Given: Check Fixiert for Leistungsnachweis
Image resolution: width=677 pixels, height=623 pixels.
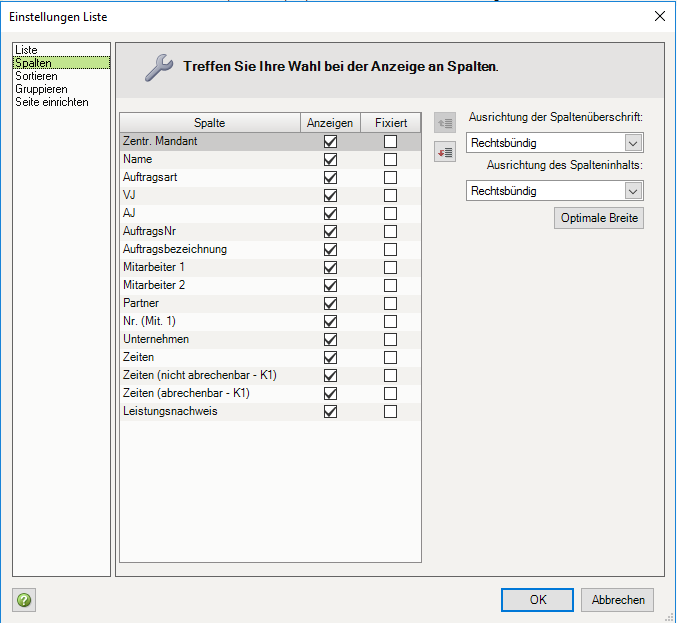Looking at the screenshot, I should click(x=390, y=411).
